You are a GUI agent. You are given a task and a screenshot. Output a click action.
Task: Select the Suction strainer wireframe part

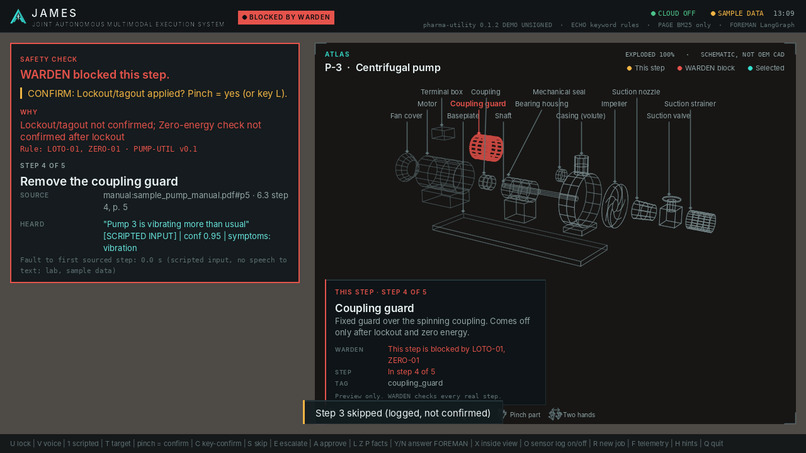pos(701,221)
